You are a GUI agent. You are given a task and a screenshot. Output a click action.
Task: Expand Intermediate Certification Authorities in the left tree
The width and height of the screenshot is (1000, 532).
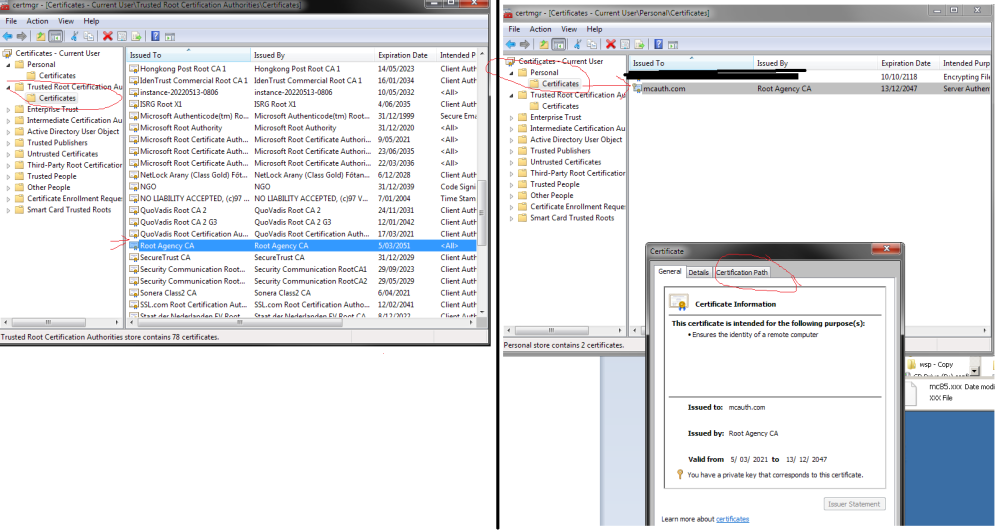(x=8, y=120)
